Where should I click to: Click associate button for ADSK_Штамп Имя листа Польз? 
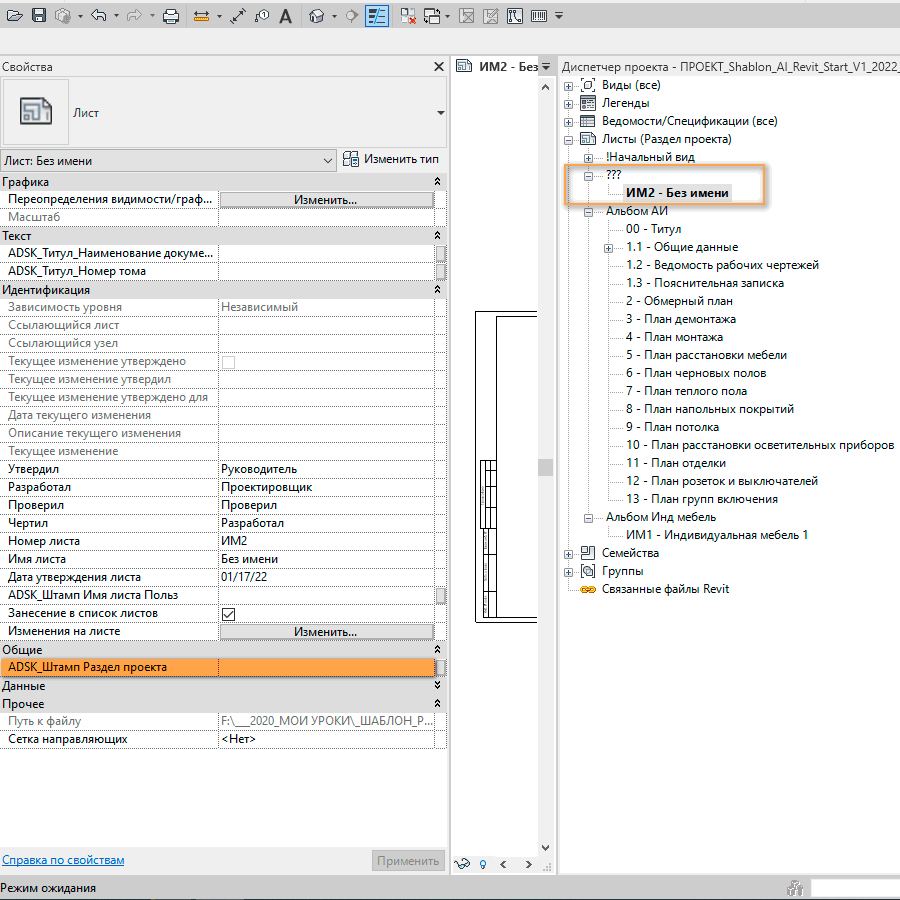tap(441, 596)
